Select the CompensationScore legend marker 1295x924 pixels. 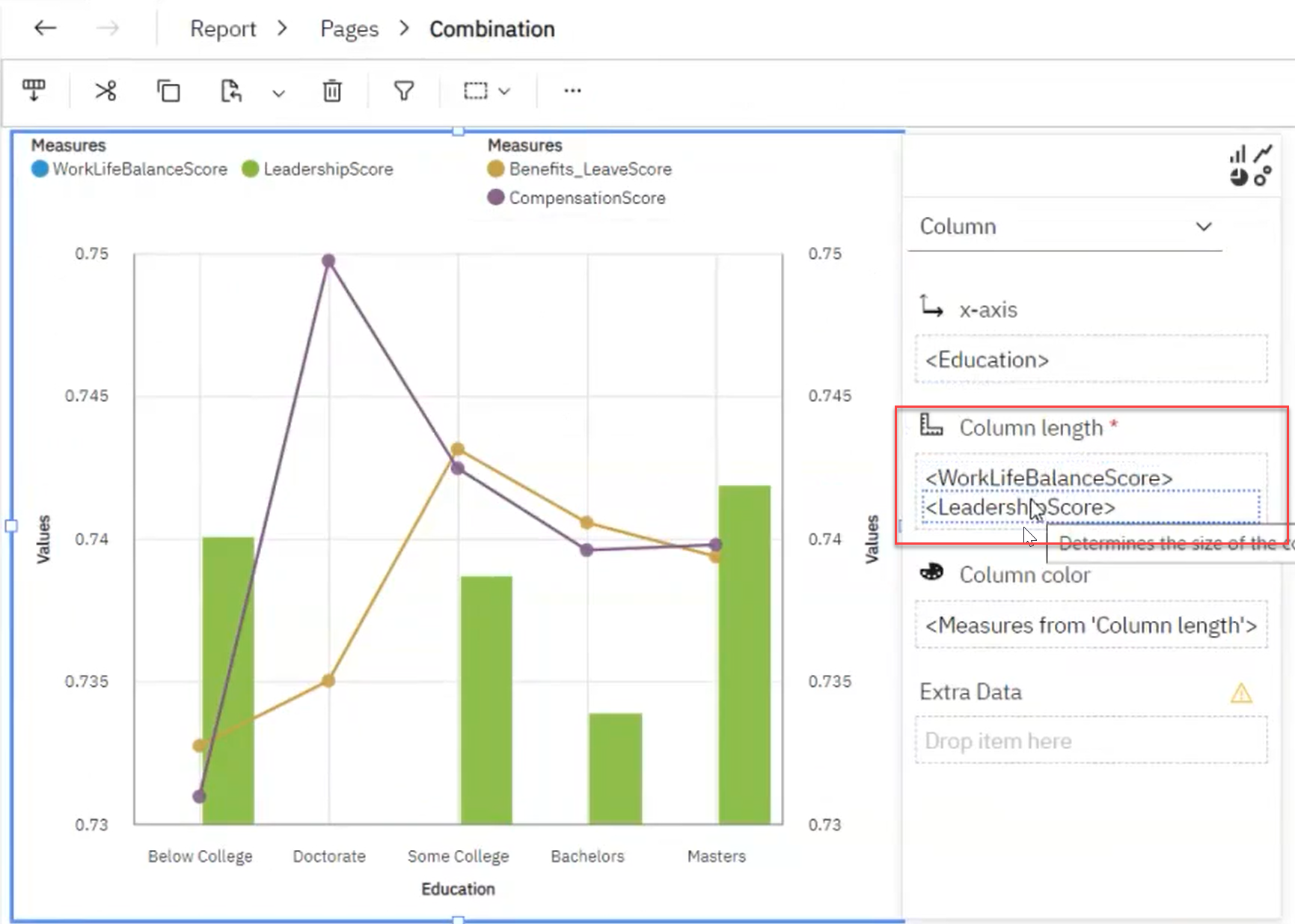point(495,198)
